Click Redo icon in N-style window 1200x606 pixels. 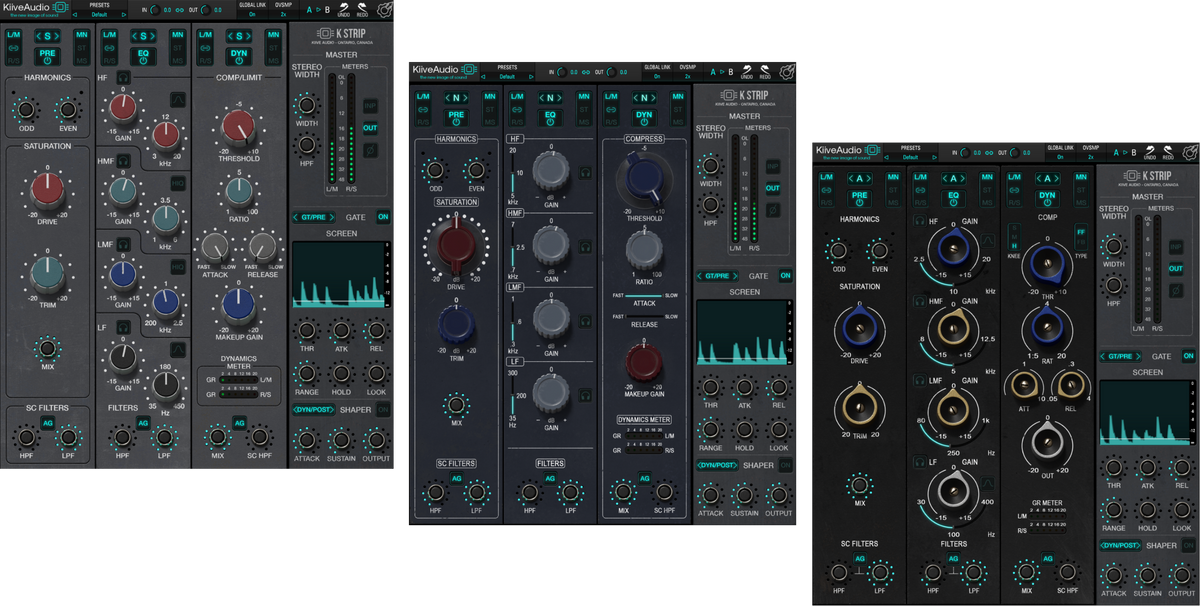click(764, 73)
